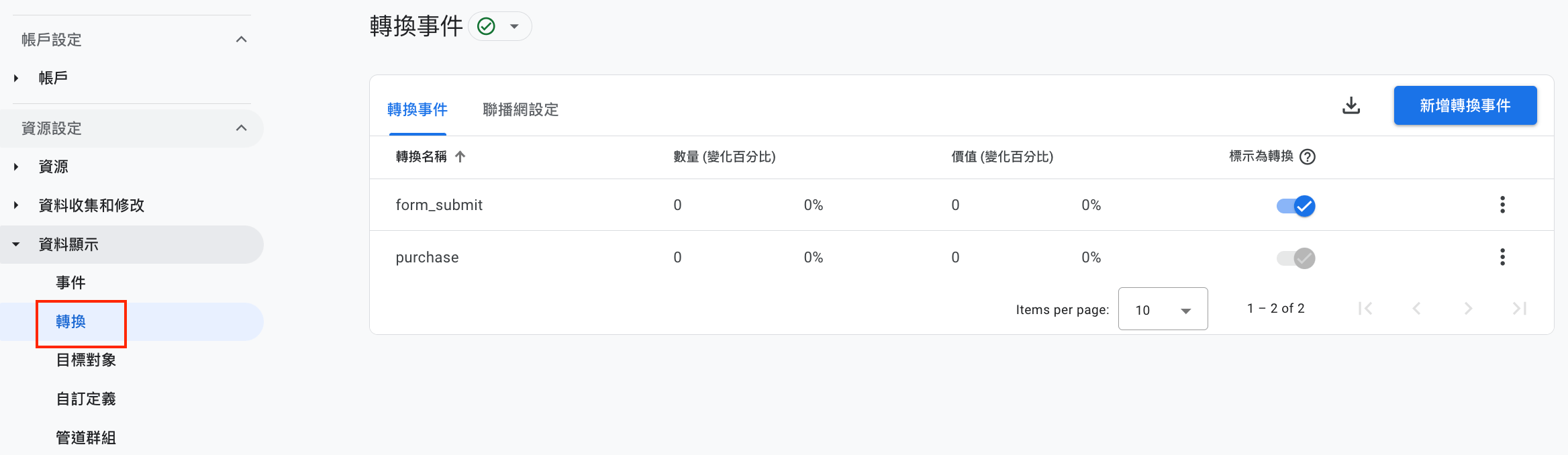Click the 新增轉換事件 button
Screen dimensions: 1568x455
(x=1465, y=105)
